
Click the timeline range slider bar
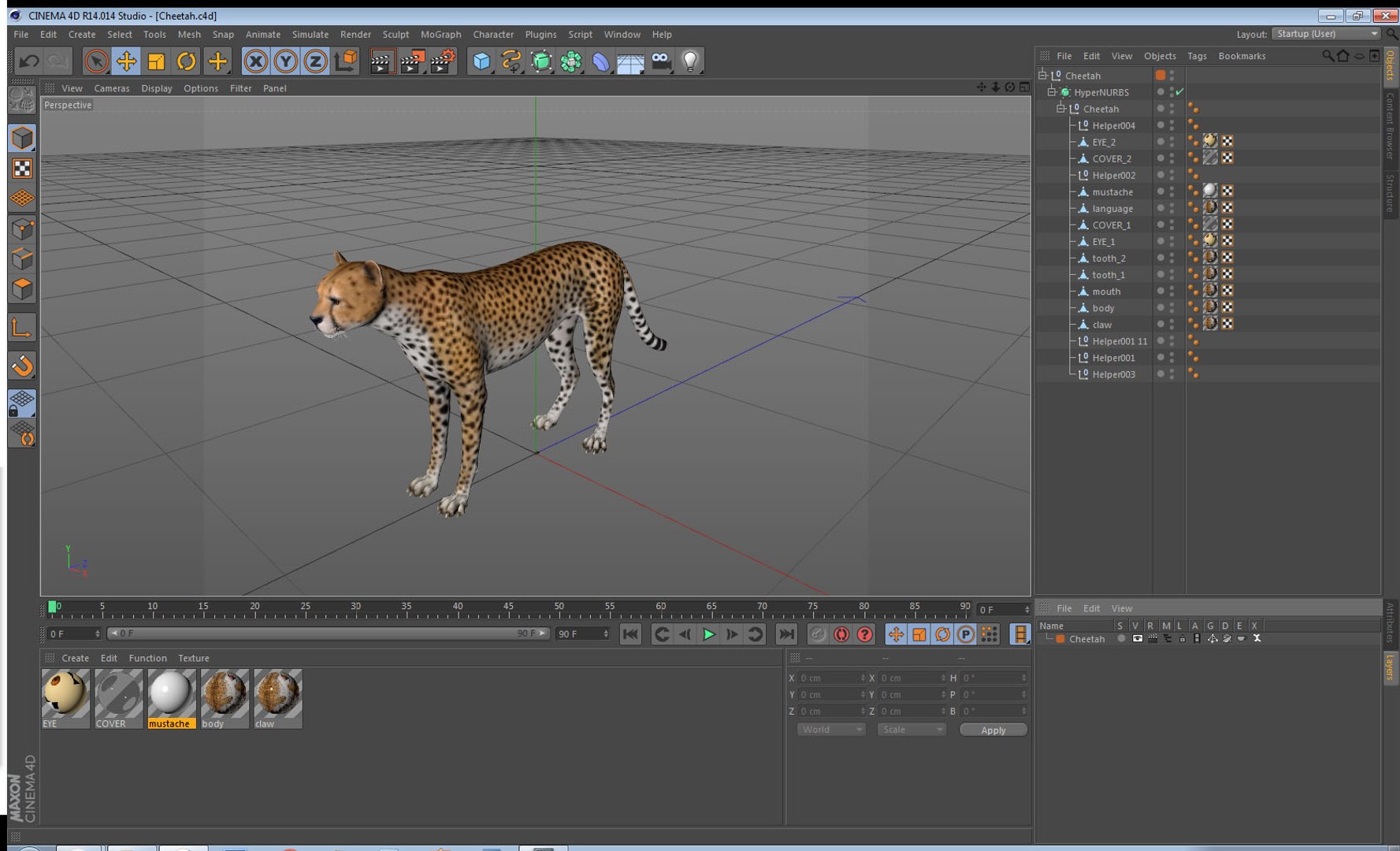(328, 634)
